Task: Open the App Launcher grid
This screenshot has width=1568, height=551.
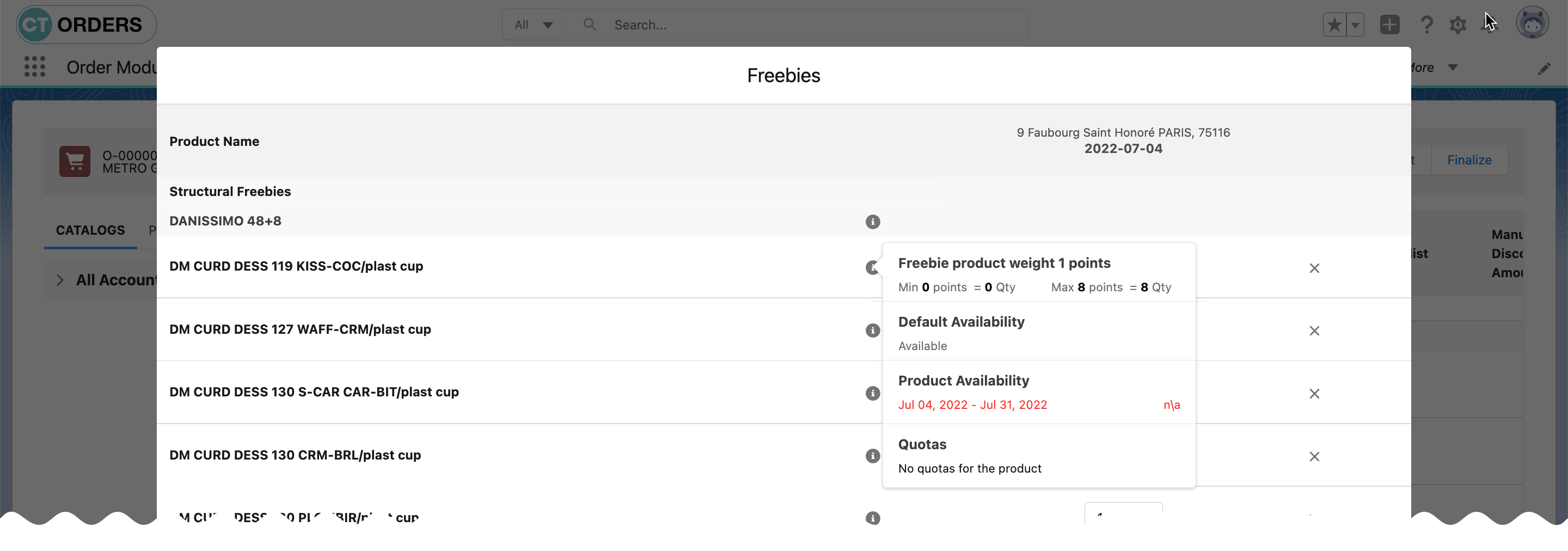Action: point(35,67)
